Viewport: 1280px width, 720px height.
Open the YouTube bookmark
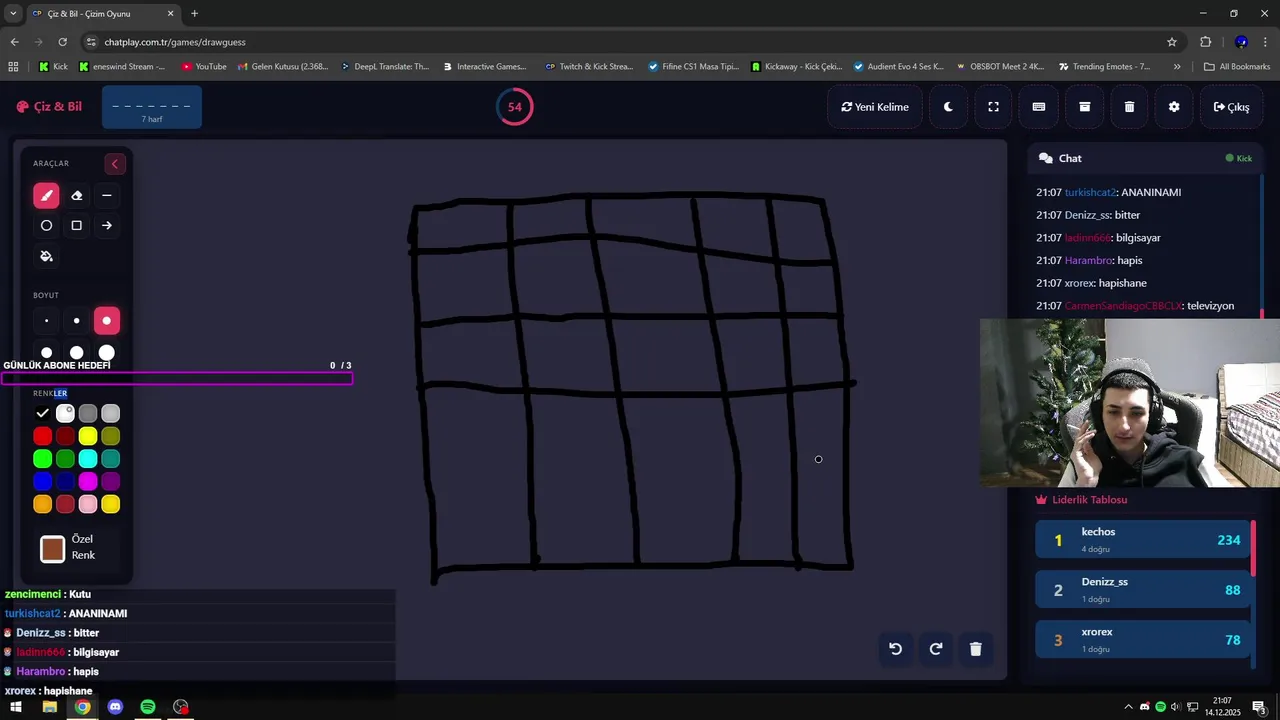204,67
